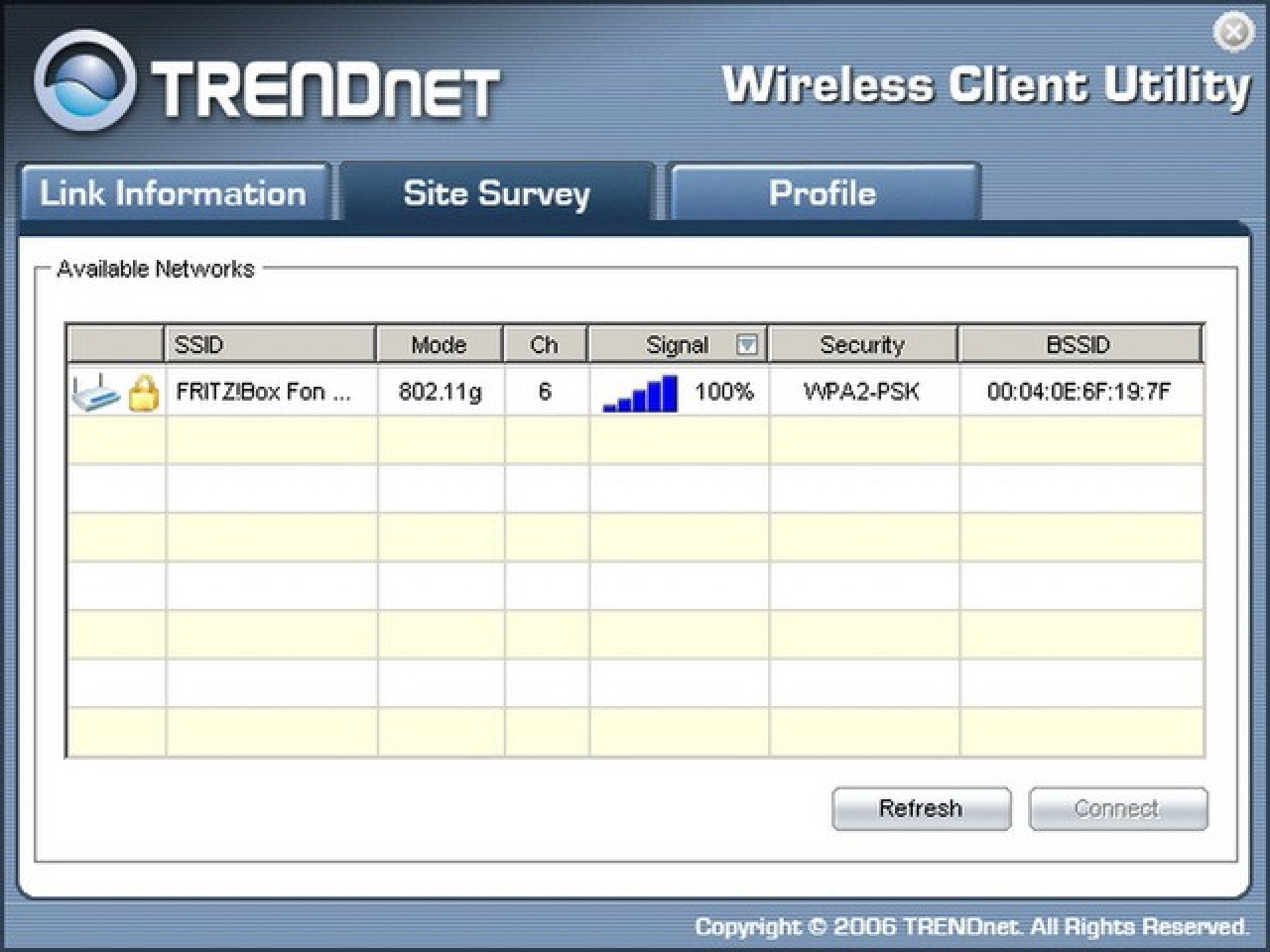Click the TRENDnet globe logo
This screenshot has width=1270, height=952.
83,81
